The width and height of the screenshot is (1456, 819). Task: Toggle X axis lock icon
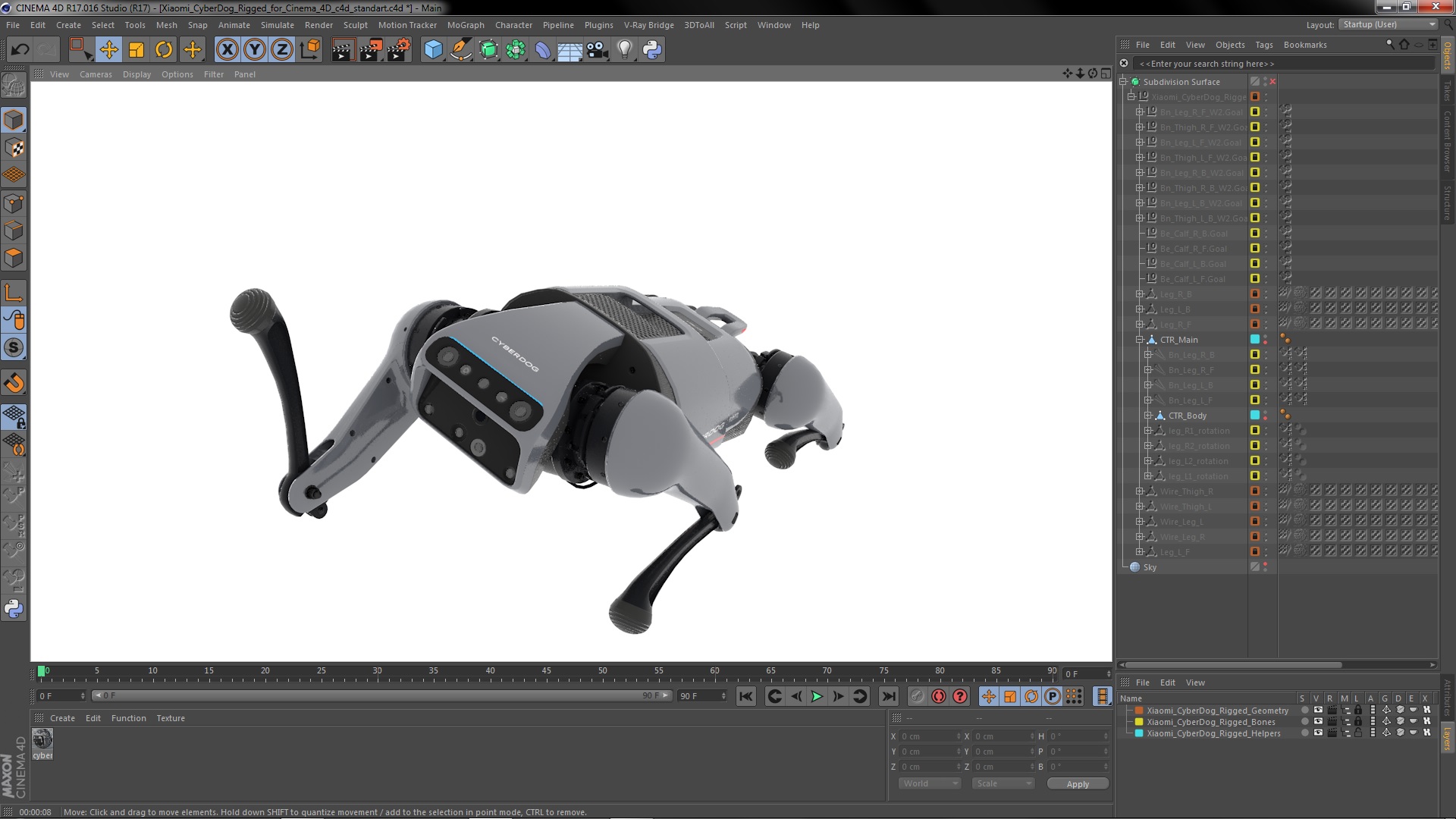pos(227,50)
